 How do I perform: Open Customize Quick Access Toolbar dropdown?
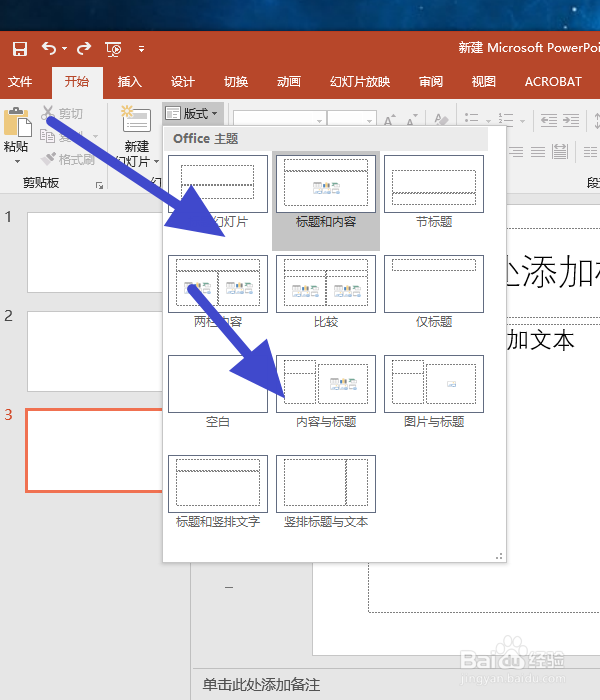coord(141,49)
